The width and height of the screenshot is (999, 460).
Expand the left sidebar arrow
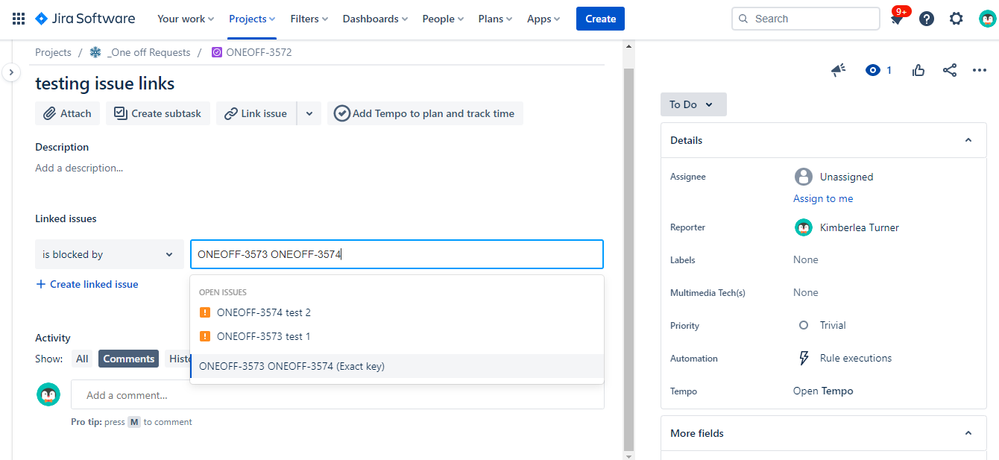pyautogui.click(x=11, y=72)
